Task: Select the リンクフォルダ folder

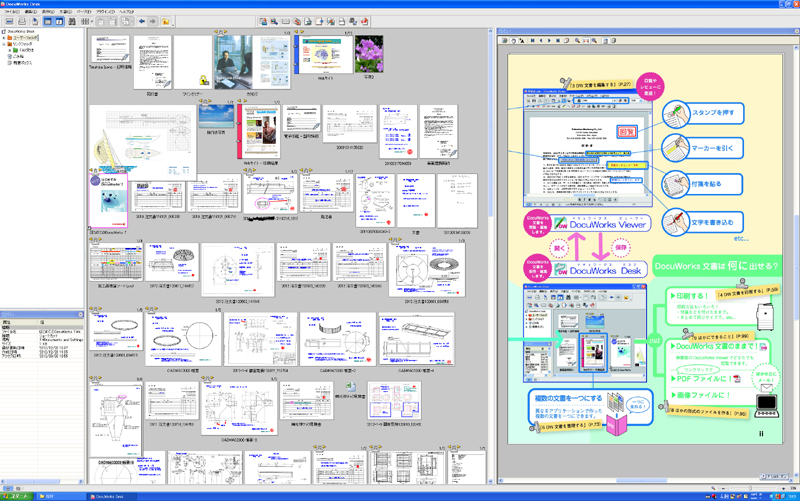Action: 22,44
